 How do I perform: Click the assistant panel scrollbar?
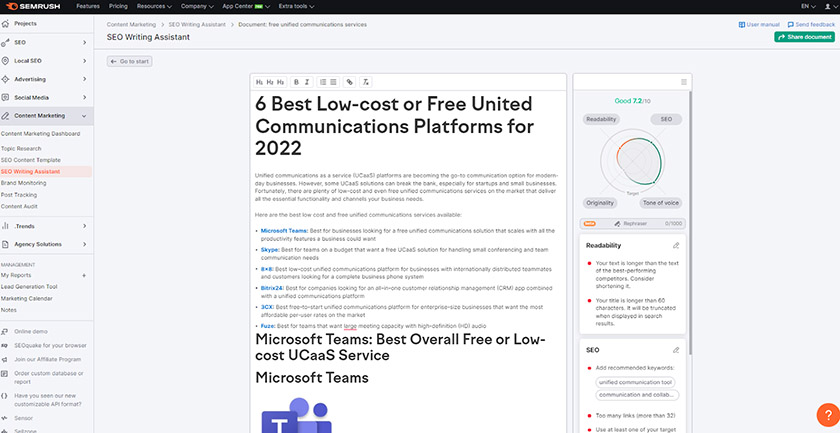coord(690,222)
